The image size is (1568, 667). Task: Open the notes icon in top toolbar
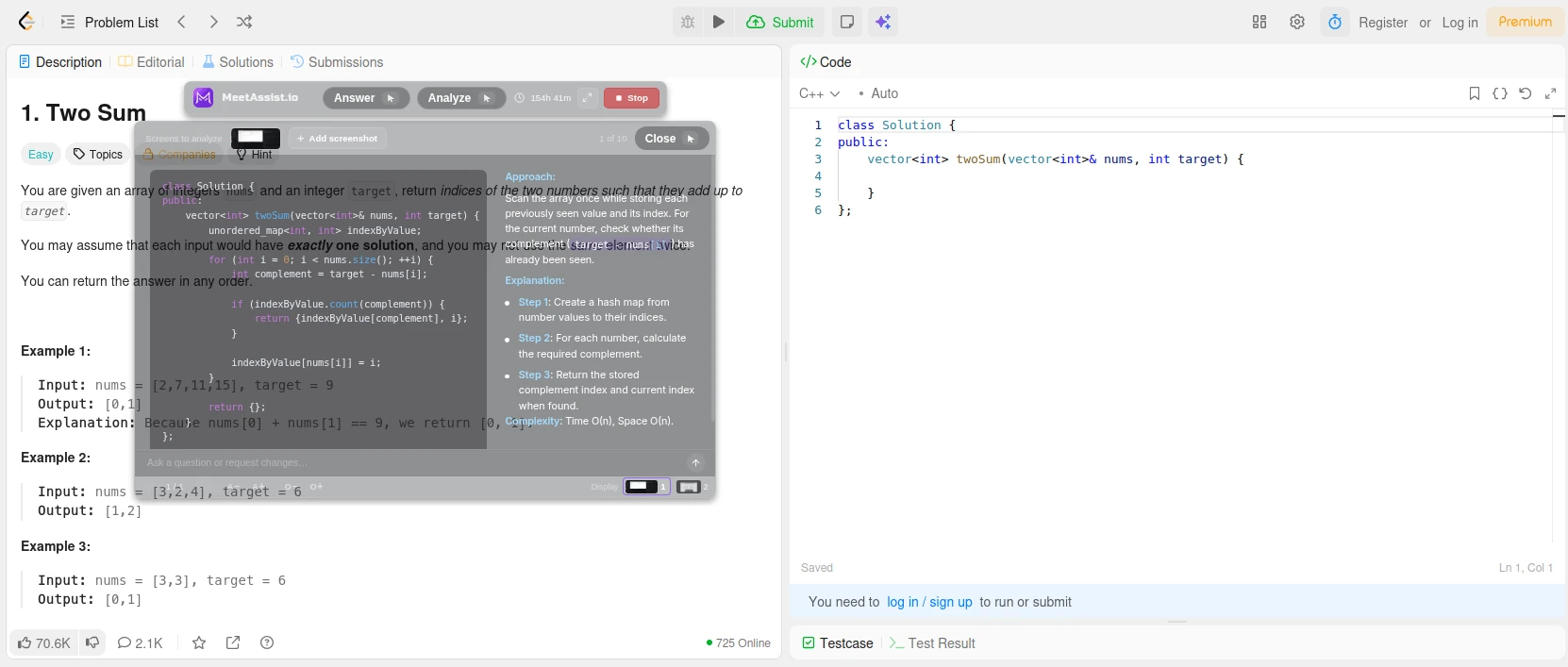pos(847,22)
